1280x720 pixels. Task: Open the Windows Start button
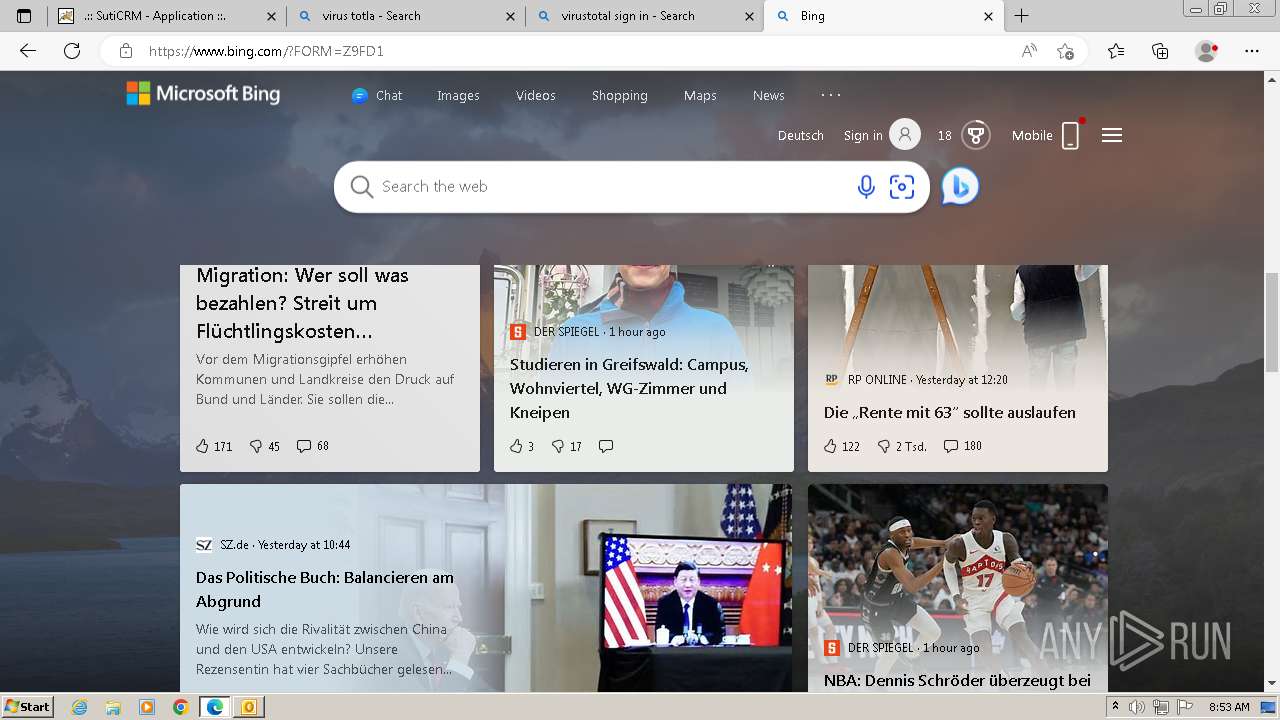[x=27, y=707]
